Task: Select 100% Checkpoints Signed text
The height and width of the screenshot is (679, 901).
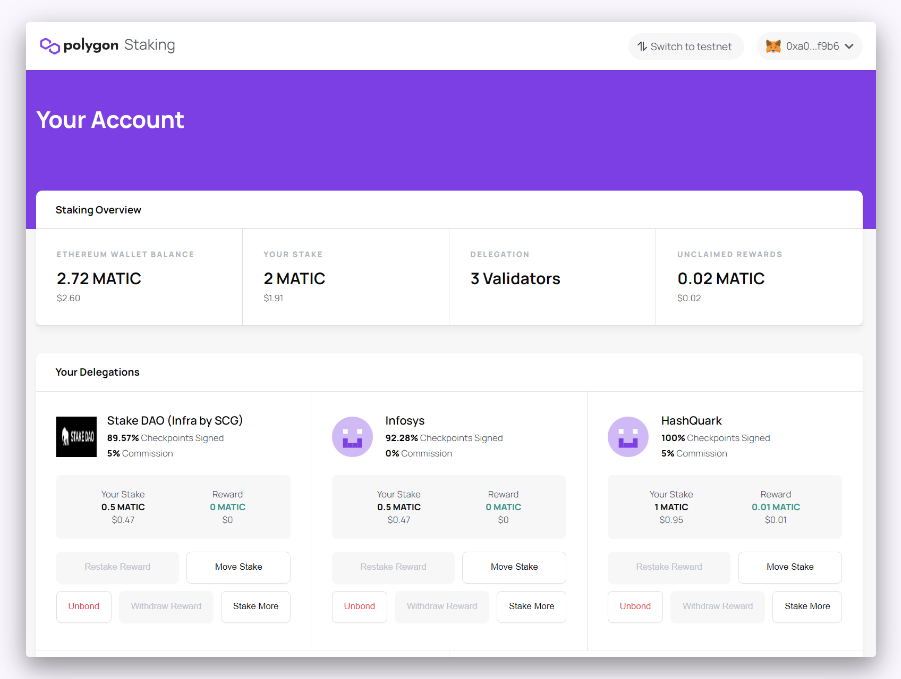Action: pos(715,438)
